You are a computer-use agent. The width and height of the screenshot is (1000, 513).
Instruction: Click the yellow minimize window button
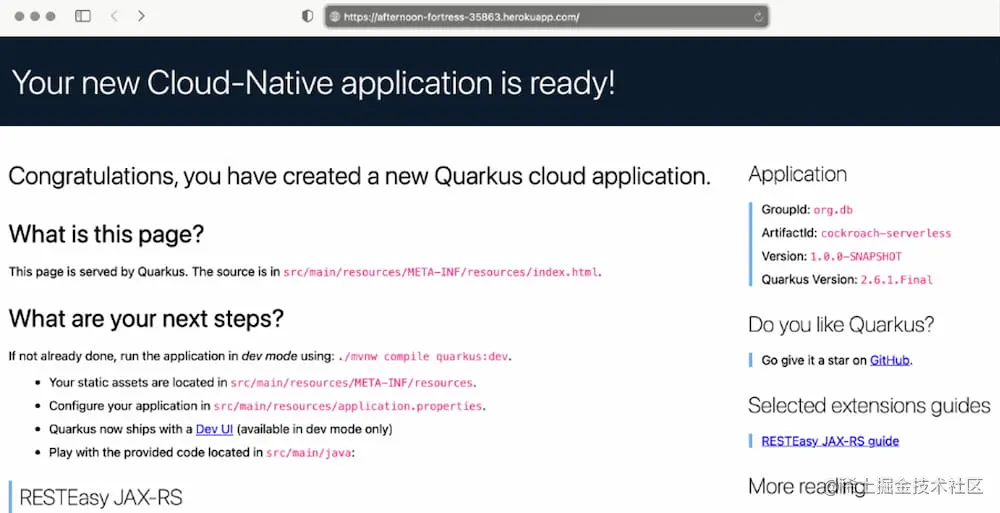[x=34, y=16]
